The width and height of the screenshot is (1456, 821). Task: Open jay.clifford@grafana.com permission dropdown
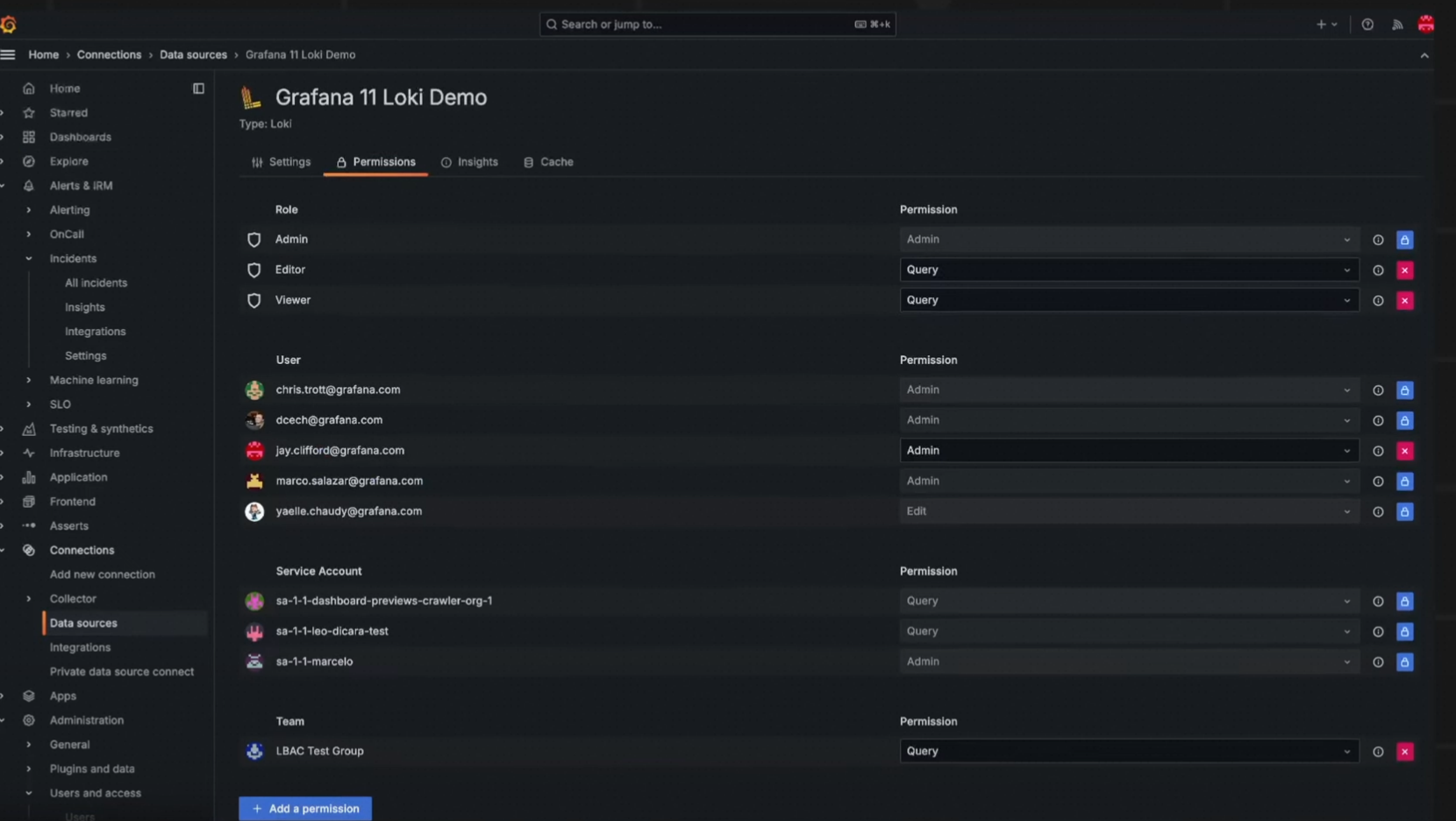point(1129,450)
